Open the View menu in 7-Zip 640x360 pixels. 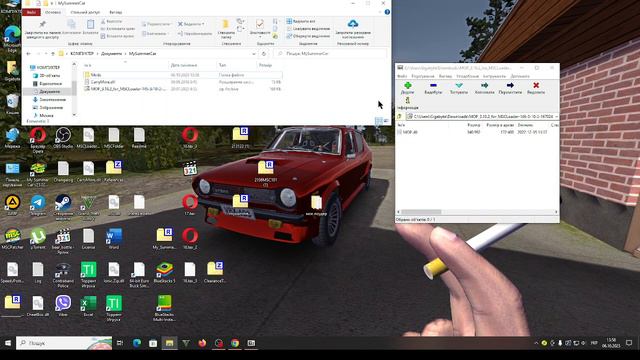(445, 76)
